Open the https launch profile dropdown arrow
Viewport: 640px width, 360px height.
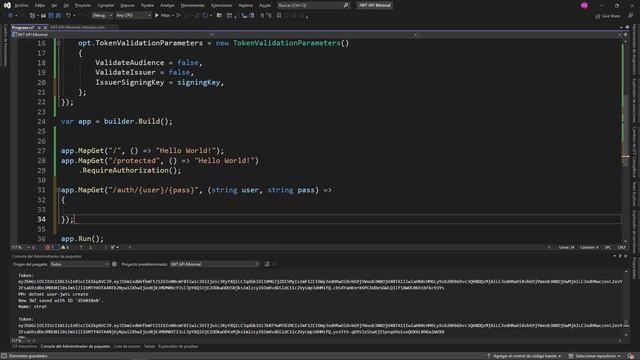pos(173,16)
